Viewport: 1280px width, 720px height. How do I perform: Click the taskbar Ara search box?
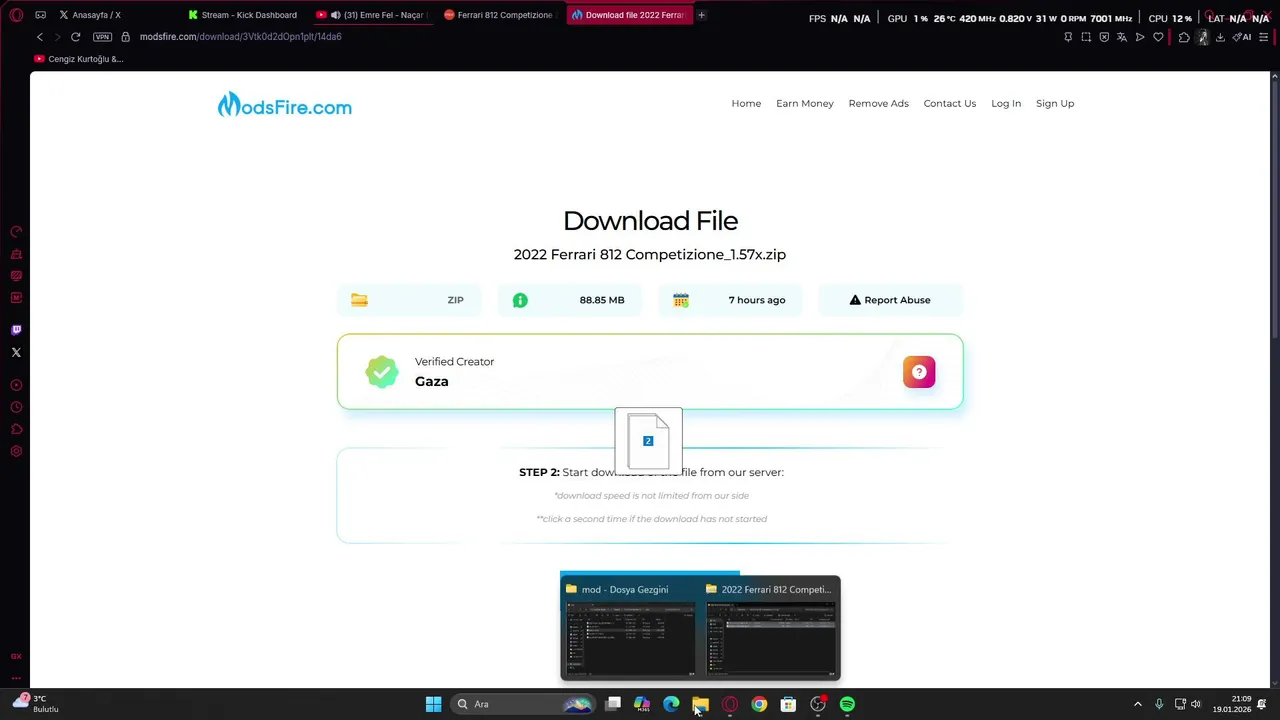coord(524,704)
